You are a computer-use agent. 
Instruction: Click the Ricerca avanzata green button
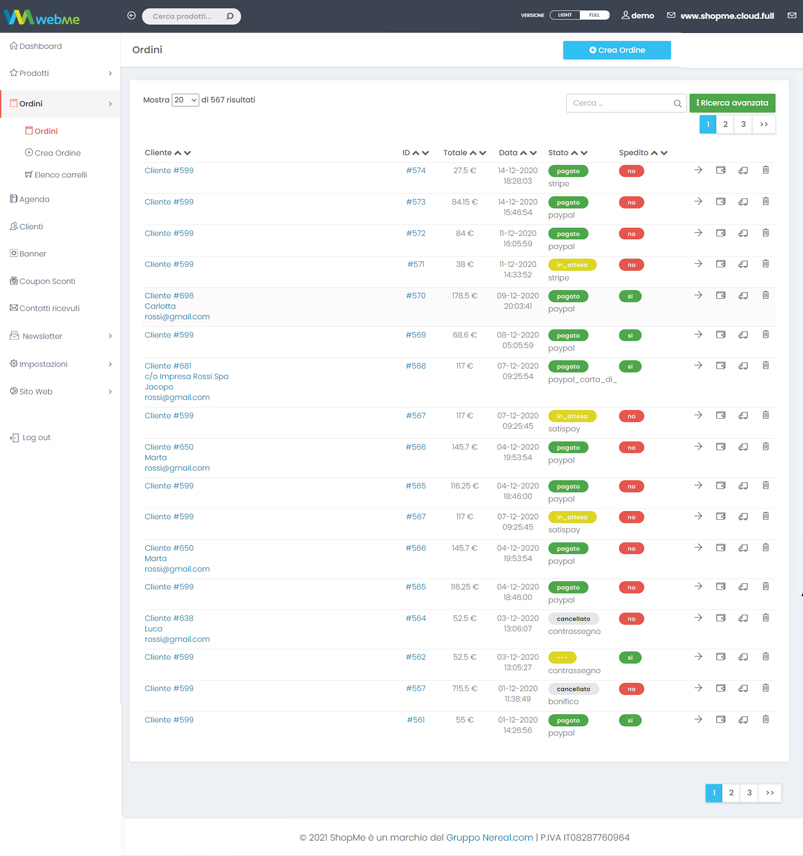click(732, 103)
